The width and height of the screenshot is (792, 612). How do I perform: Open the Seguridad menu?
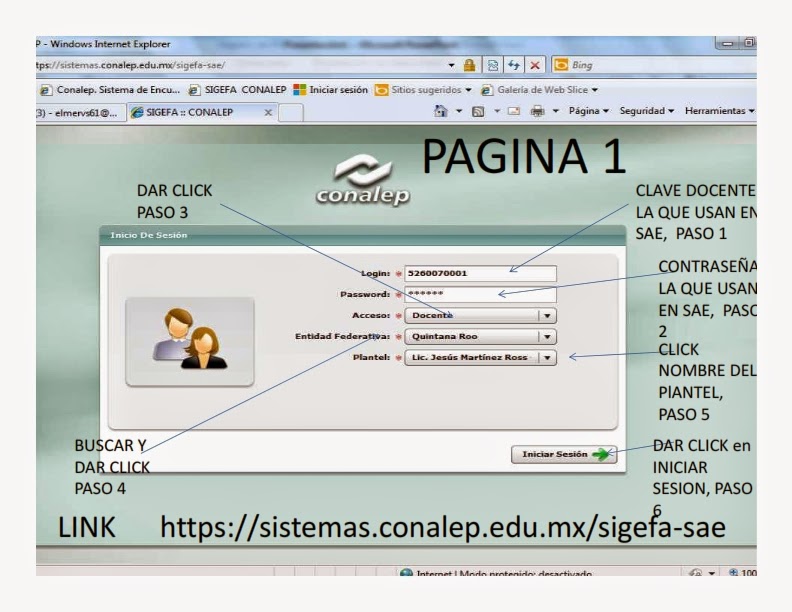click(x=647, y=111)
